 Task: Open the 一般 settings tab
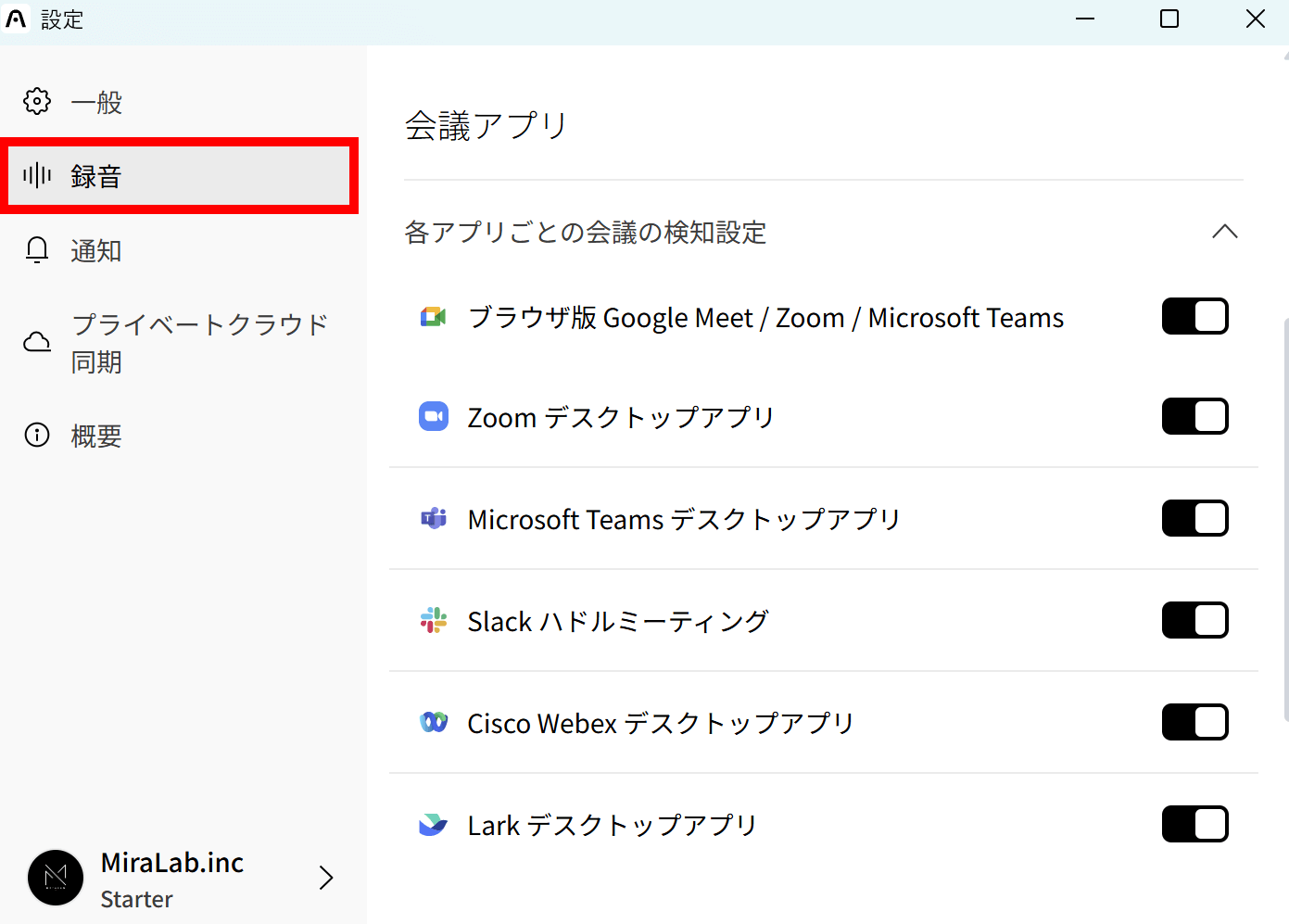(96, 102)
